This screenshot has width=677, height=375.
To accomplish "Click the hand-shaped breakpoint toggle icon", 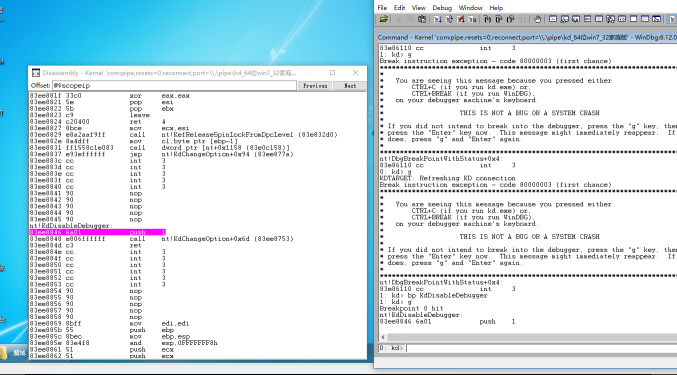I will pos(538,19).
